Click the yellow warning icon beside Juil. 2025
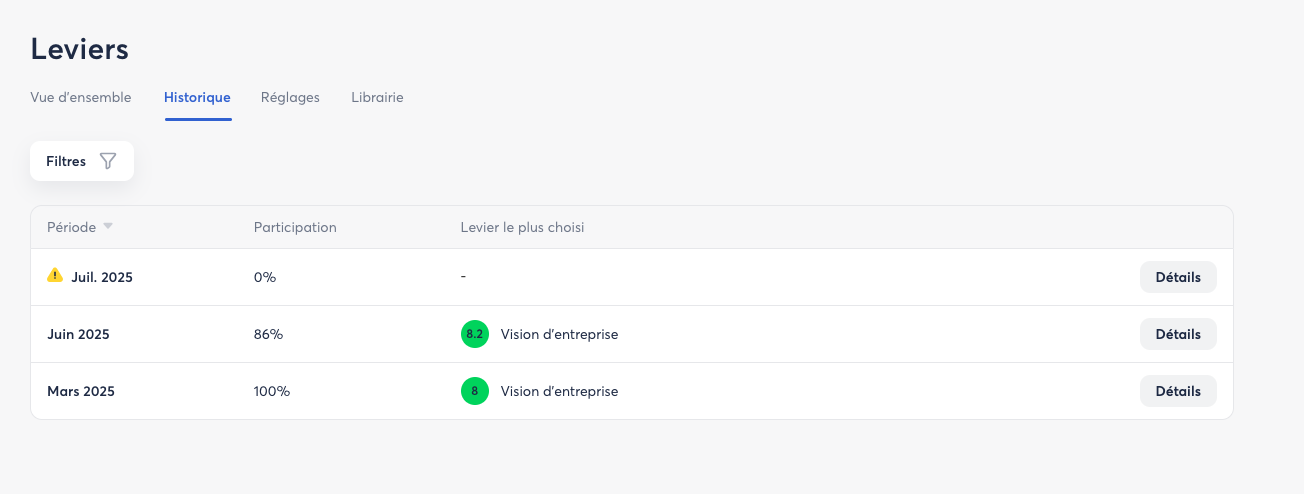The width and height of the screenshot is (1304, 494). tap(55, 275)
